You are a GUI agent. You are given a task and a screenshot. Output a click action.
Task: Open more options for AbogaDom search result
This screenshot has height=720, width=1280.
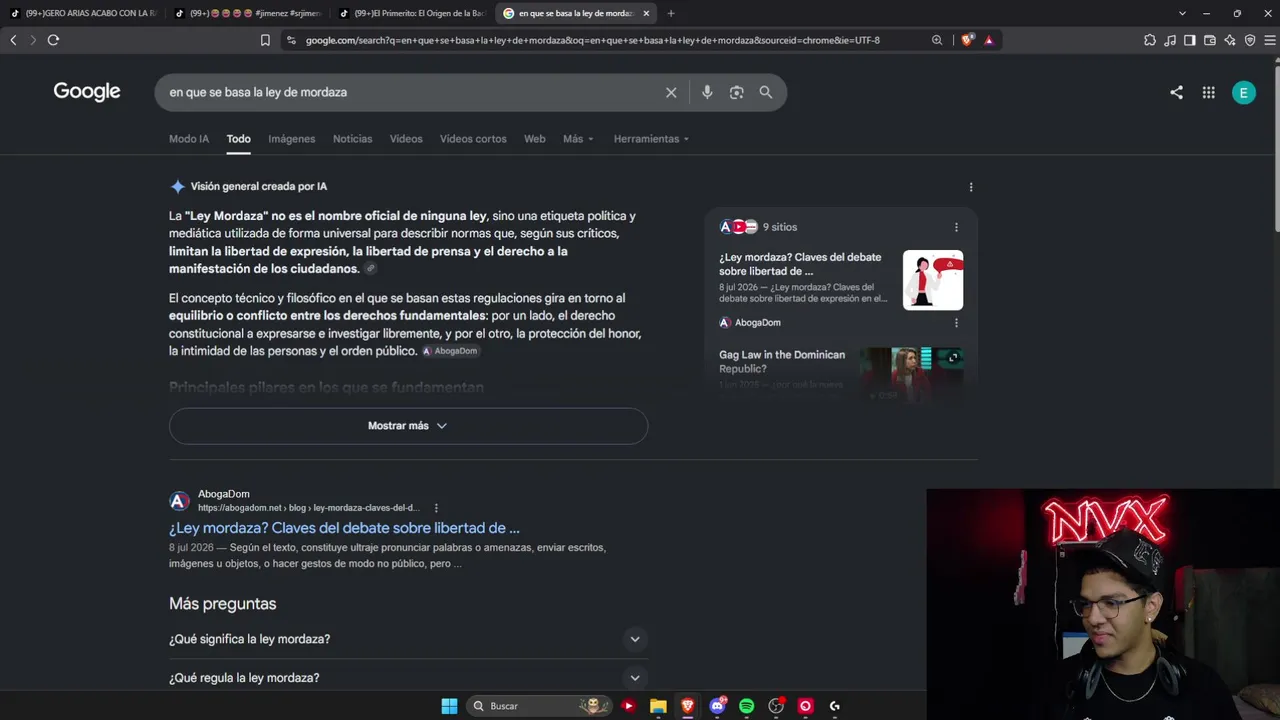[x=436, y=508]
